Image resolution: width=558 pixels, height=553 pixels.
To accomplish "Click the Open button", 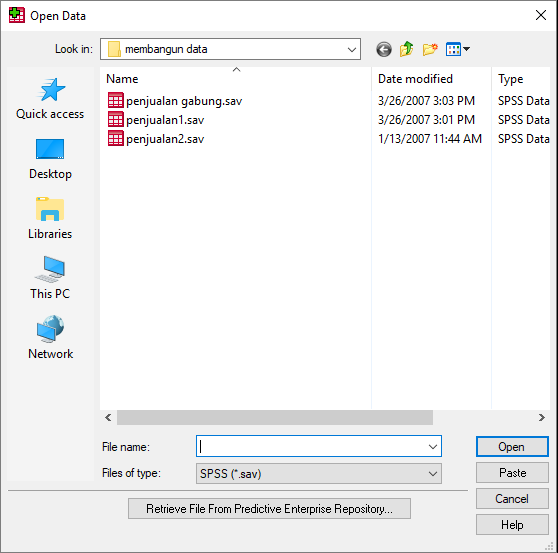I will click(x=512, y=447).
